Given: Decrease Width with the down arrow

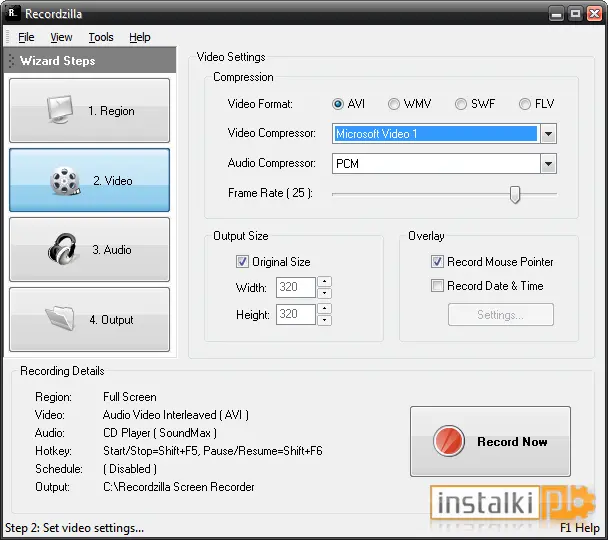Looking at the screenshot, I should (x=325, y=293).
